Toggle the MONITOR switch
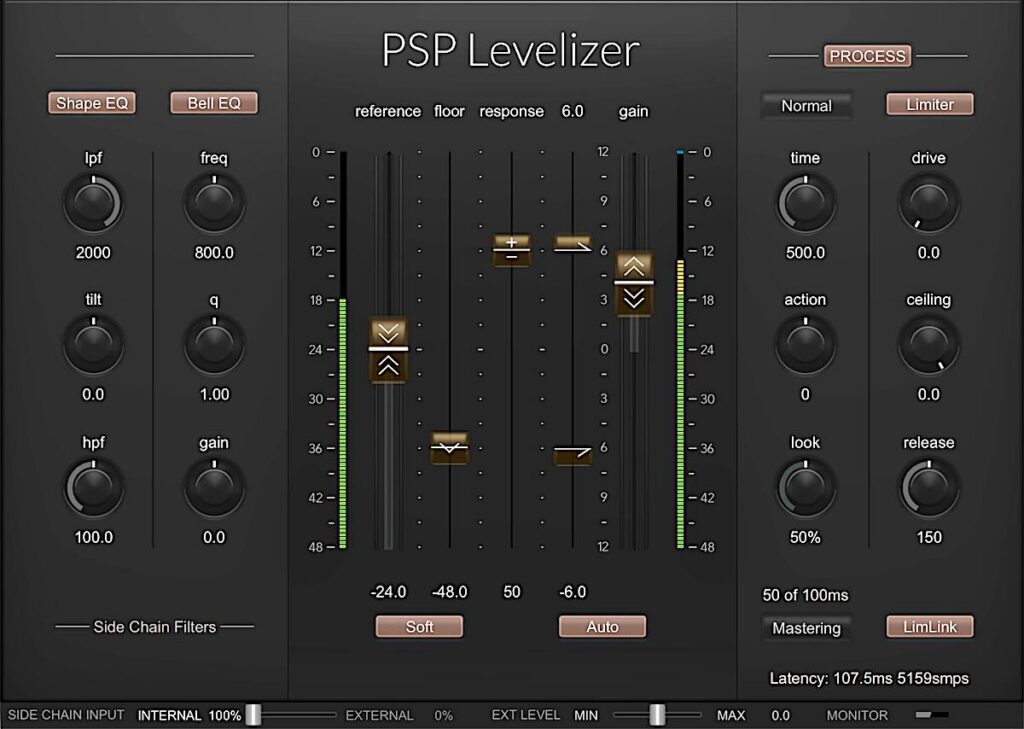 click(x=932, y=715)
